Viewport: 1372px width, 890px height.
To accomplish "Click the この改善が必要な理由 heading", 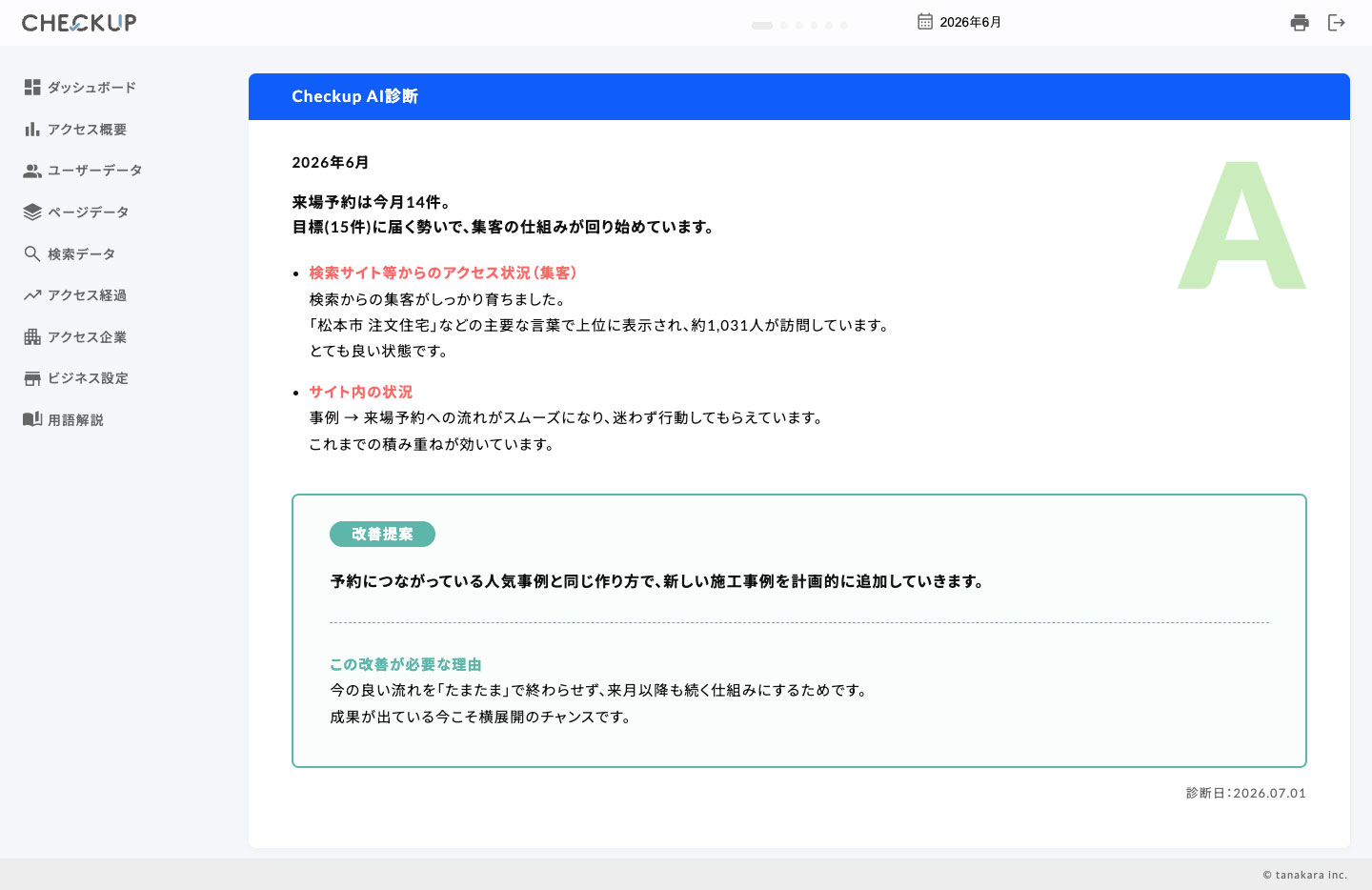I will tap(406, 665).
